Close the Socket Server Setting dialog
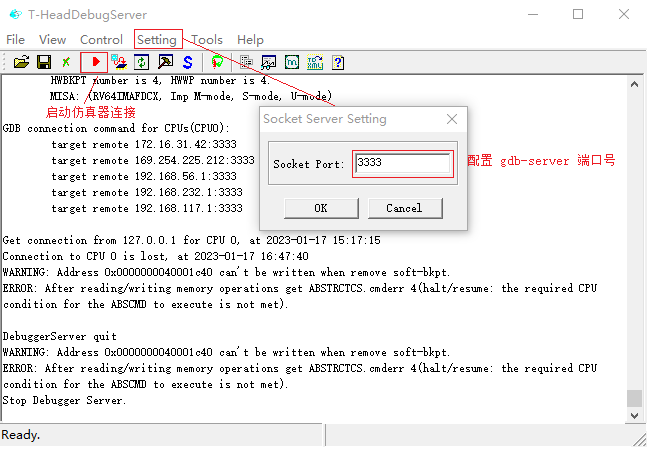The image size is (647, 450). 452,119
